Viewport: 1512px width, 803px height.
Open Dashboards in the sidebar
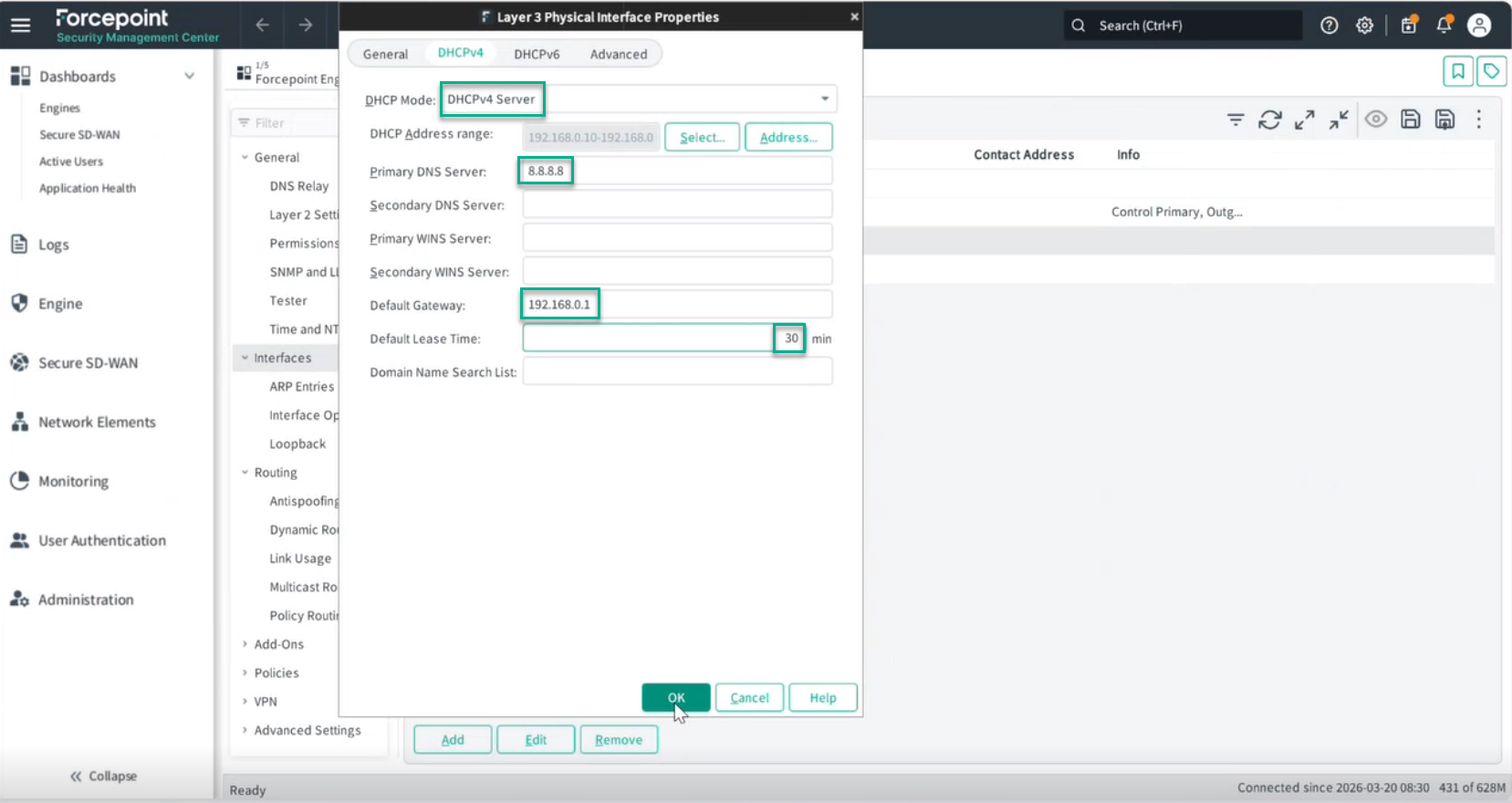point(78,77)
